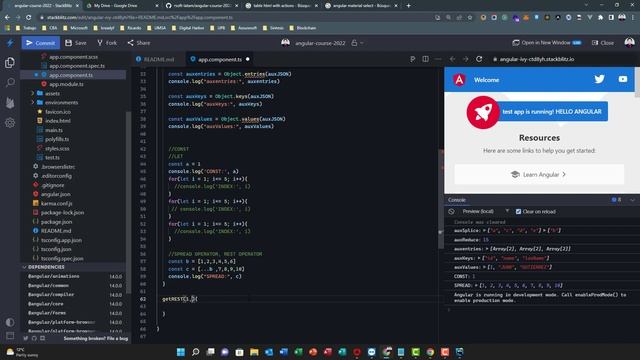Image resolution: width=640 pixels, height=360 pixels.
Task: Switch to My Drive - Google Drive browser tab
Action: click(x=121, y=6)
